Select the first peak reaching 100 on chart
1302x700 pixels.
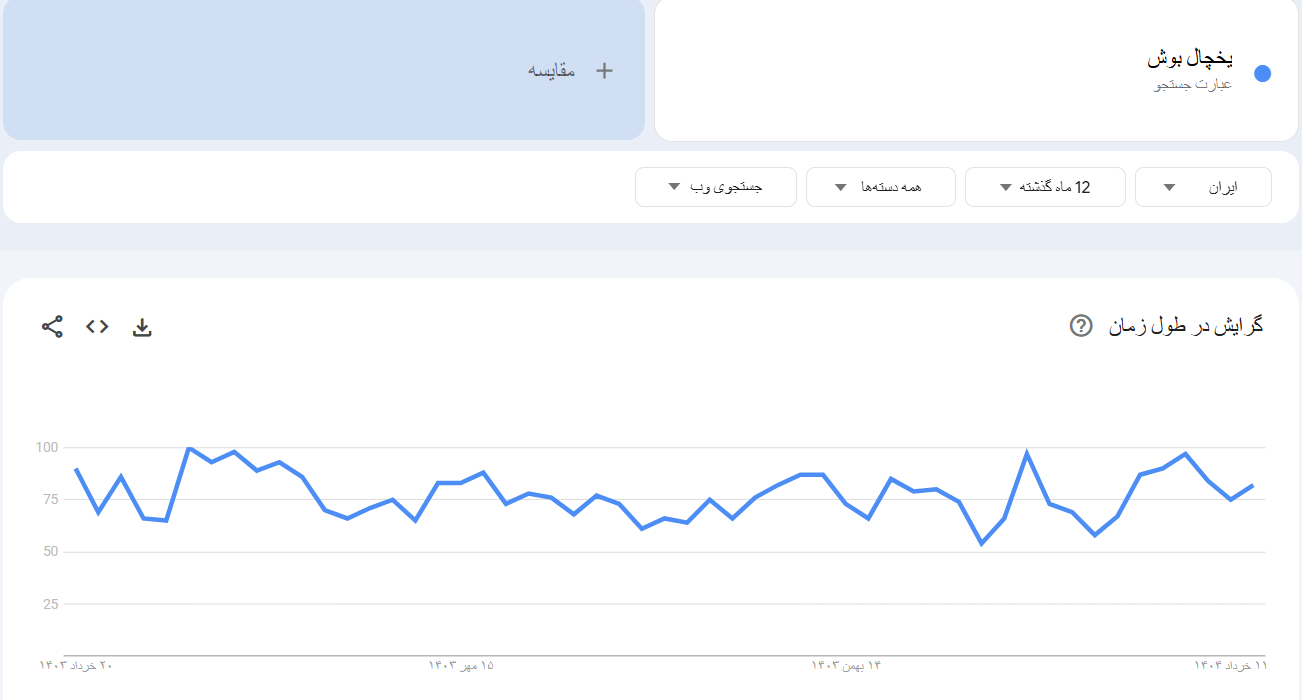click(189, 448)
